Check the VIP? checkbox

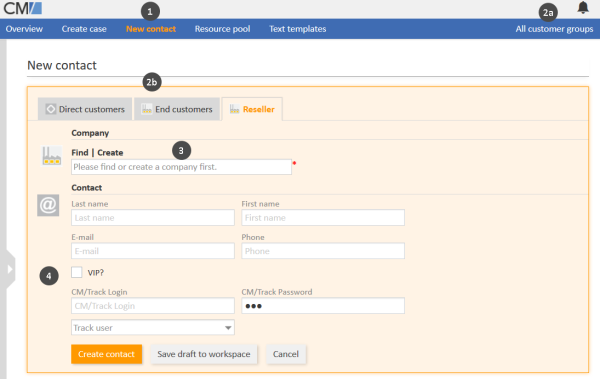click(77, 272)
